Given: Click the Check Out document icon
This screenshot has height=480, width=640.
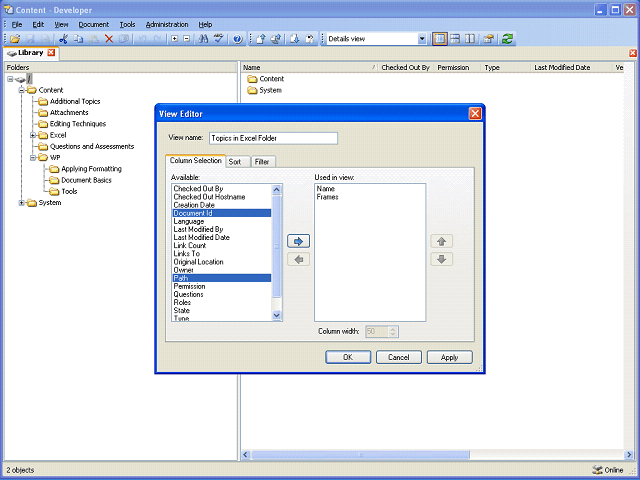Looking at the screenshot, I should [x=294, y=39].
